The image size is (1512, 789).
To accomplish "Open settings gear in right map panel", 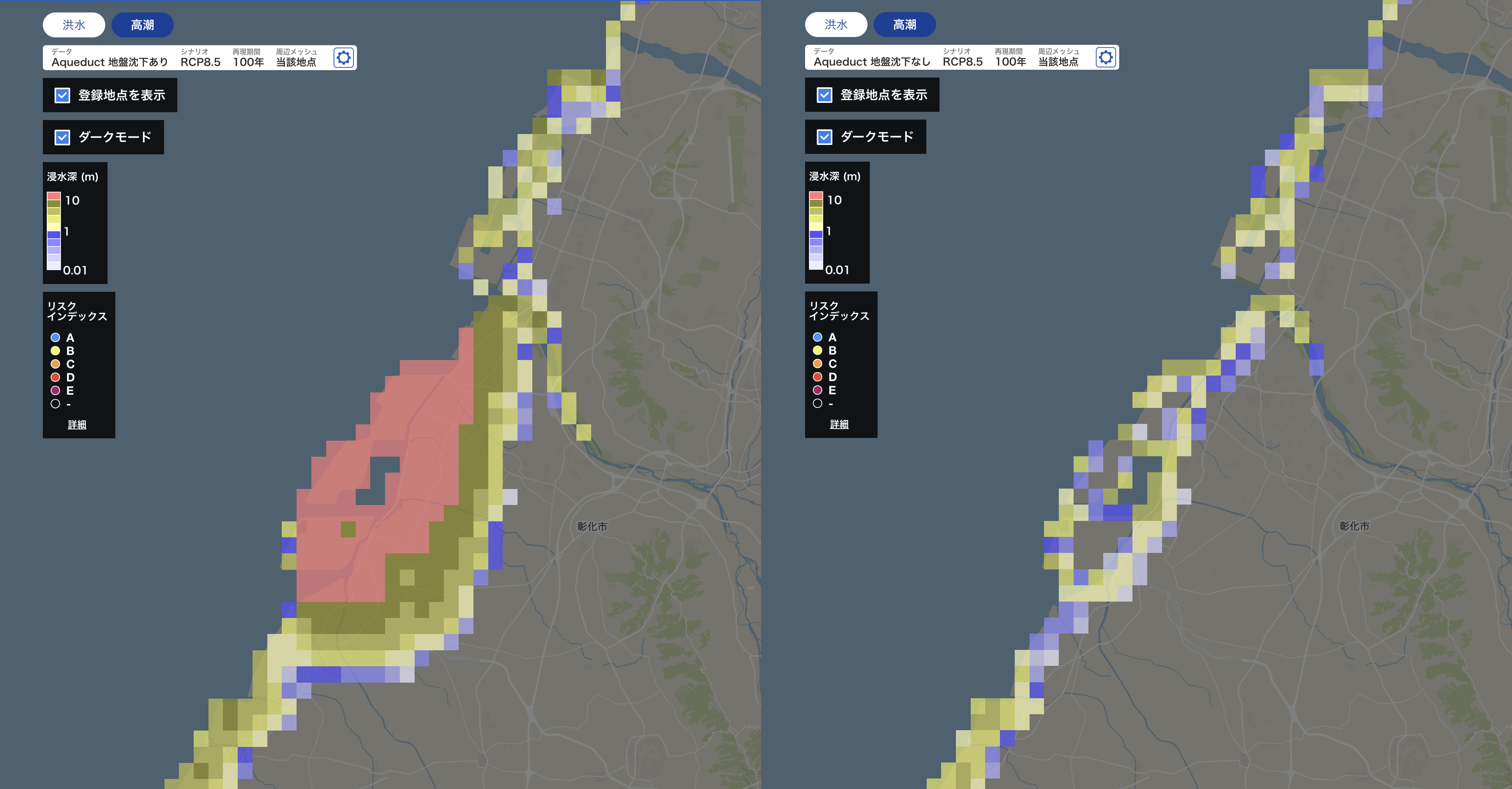I will (x=1105, y=58).
